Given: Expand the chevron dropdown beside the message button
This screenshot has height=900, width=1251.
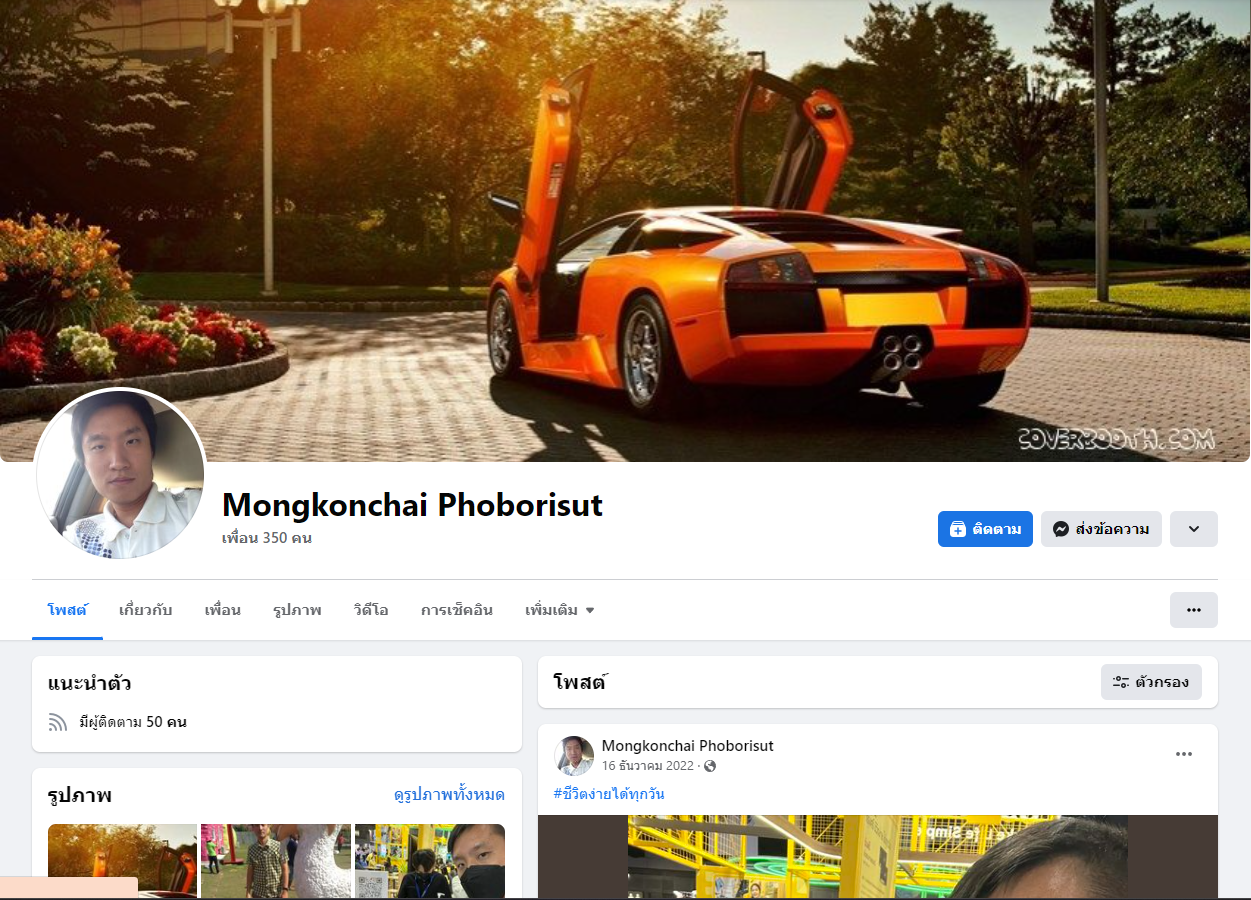Looking at the screenshot, I should point(1194,529).
